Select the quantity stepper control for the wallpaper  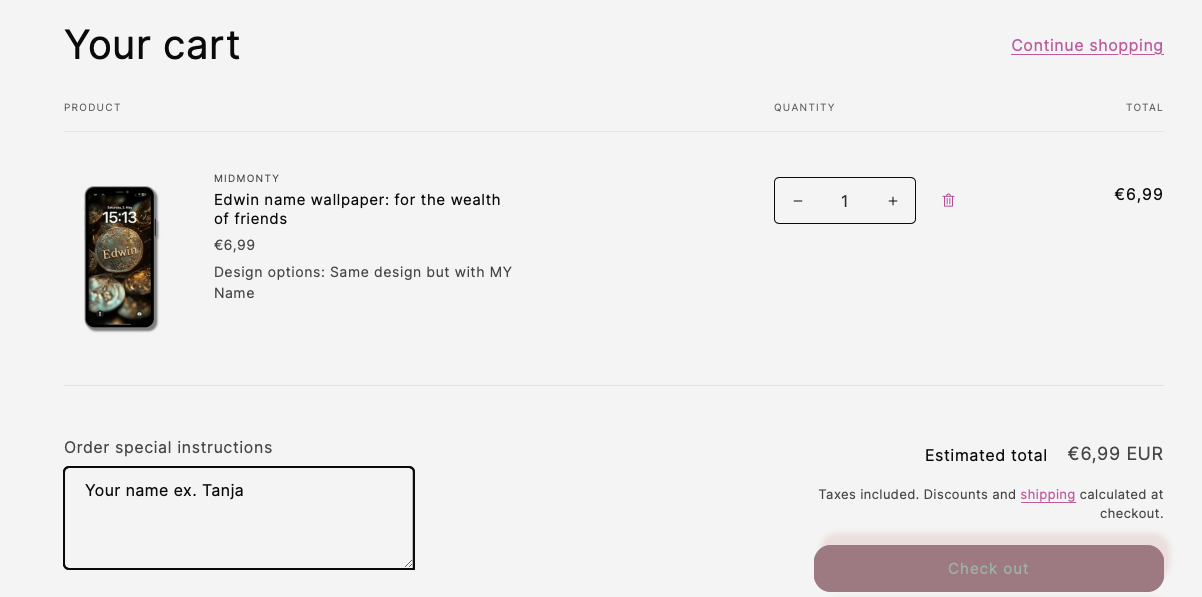coord(844,200)
